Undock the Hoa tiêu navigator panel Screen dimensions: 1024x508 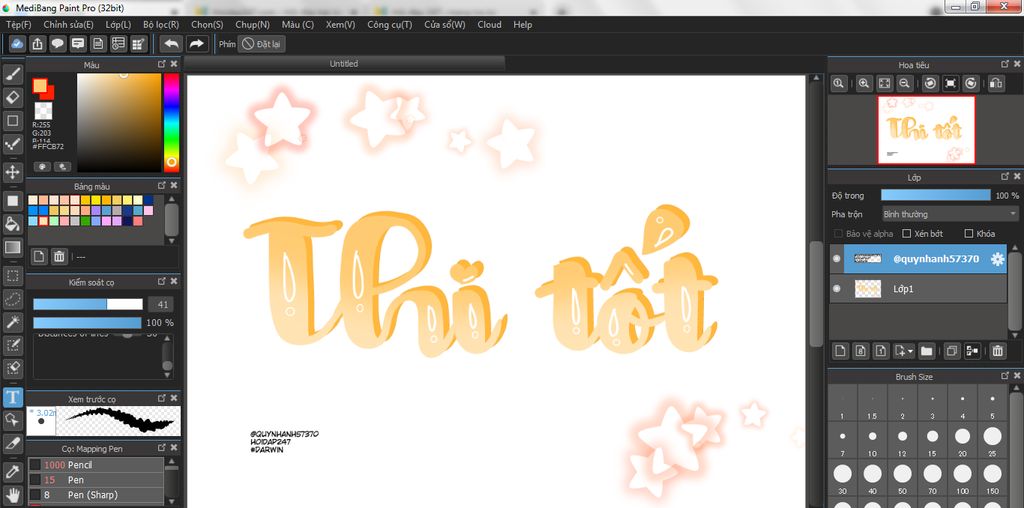tap(1006, 64)
